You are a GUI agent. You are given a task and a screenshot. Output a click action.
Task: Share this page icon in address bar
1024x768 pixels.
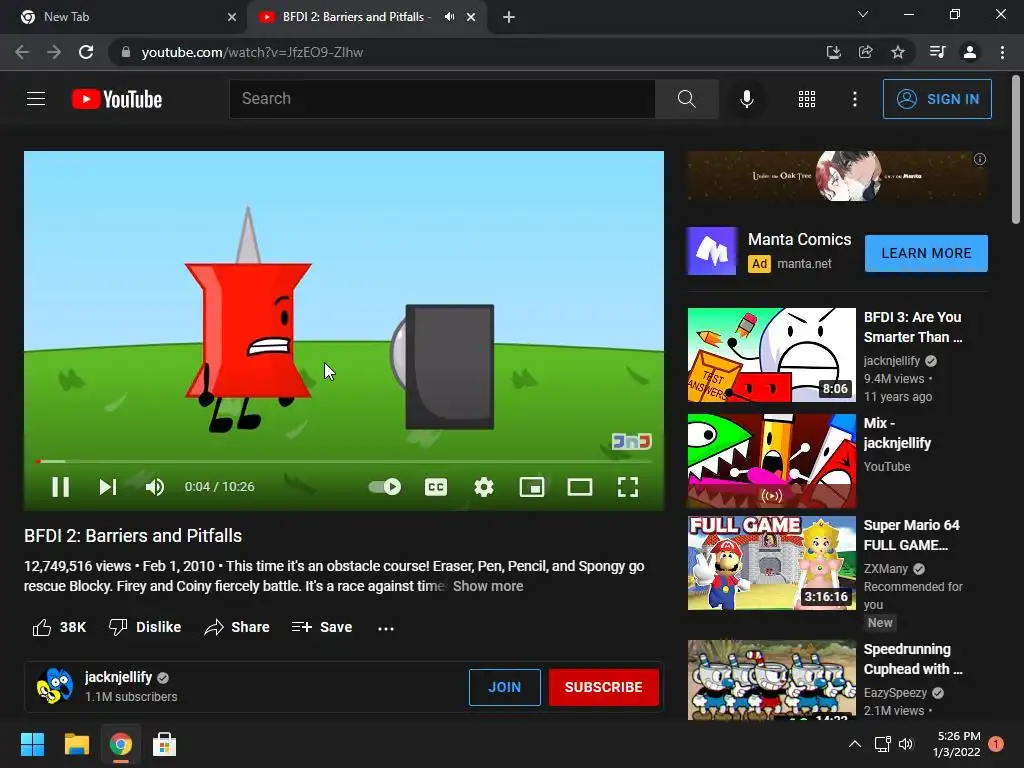(x=865, y=52)
